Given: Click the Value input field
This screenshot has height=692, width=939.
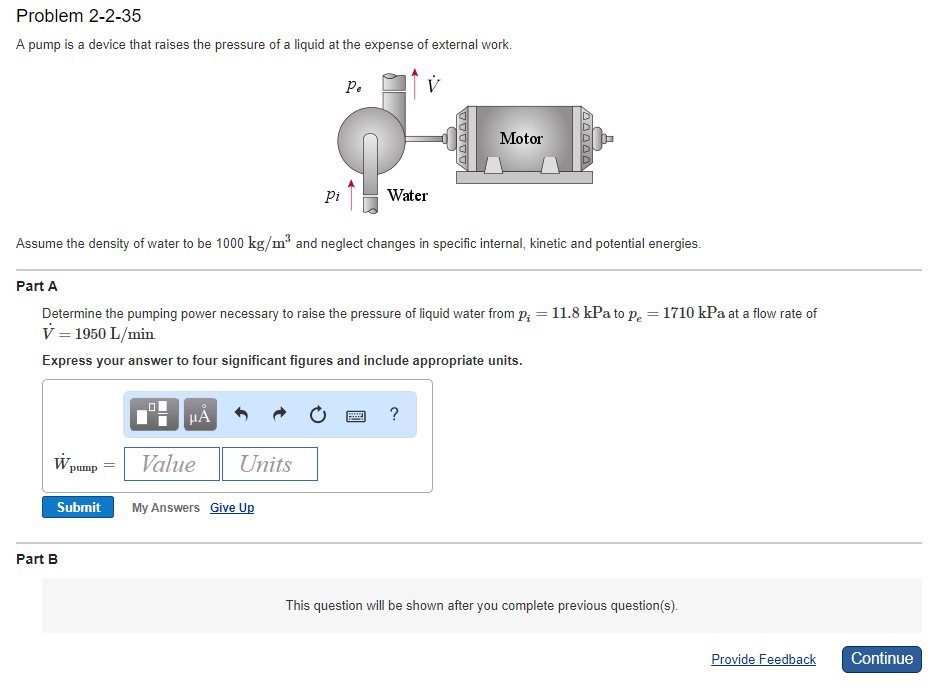Looking at the screenshot, I should click(171, 463).
